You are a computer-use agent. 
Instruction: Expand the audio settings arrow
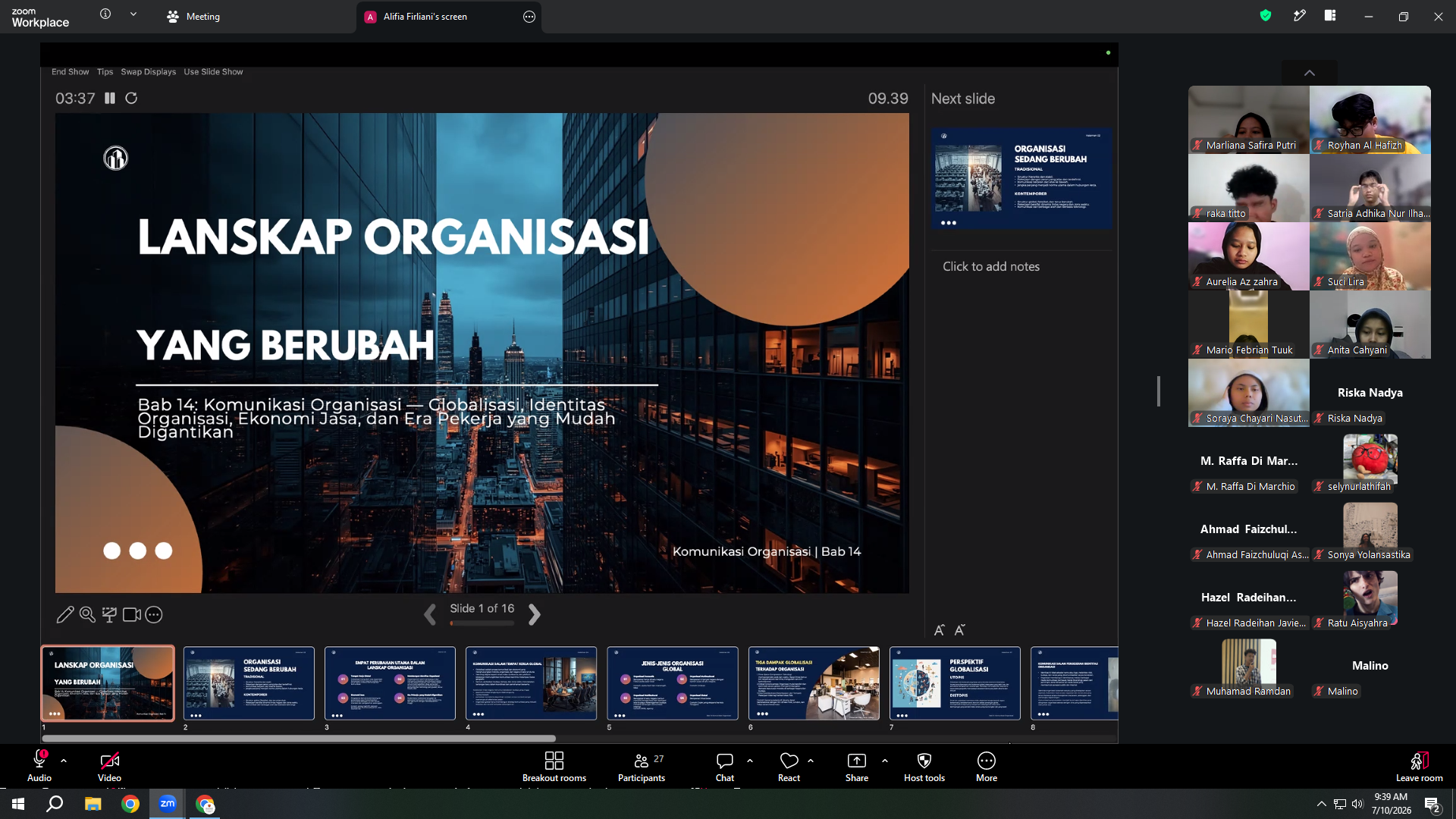tap(64, 760)
